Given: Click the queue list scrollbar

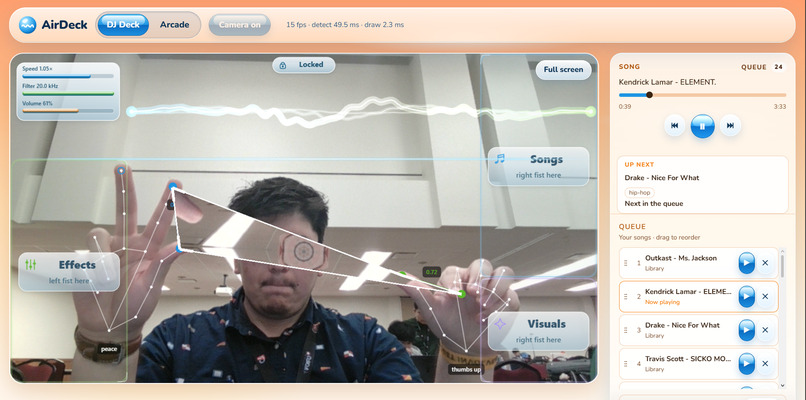Looking at the screenshot, I should coord(782,266).
